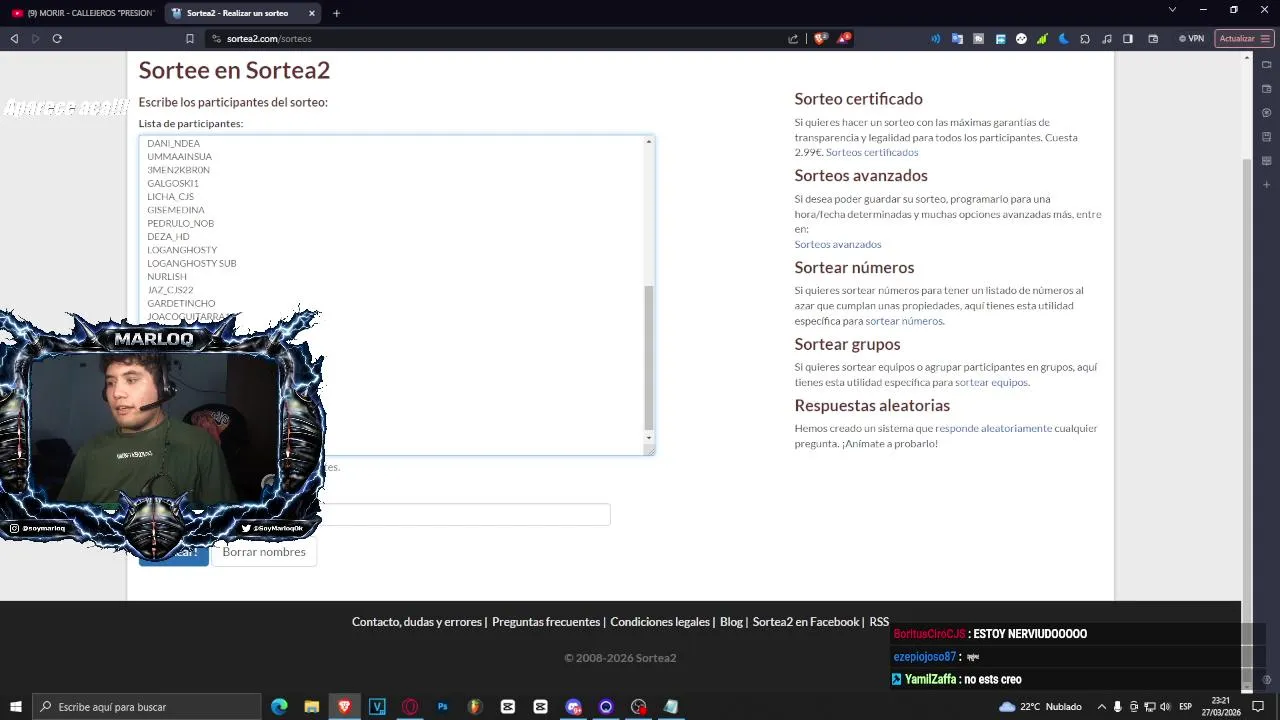Click participant name LOGANGHOSTY SUB in the list
Screen dimensions: 1280x720
pyautogui.click(x=192, y=263)
